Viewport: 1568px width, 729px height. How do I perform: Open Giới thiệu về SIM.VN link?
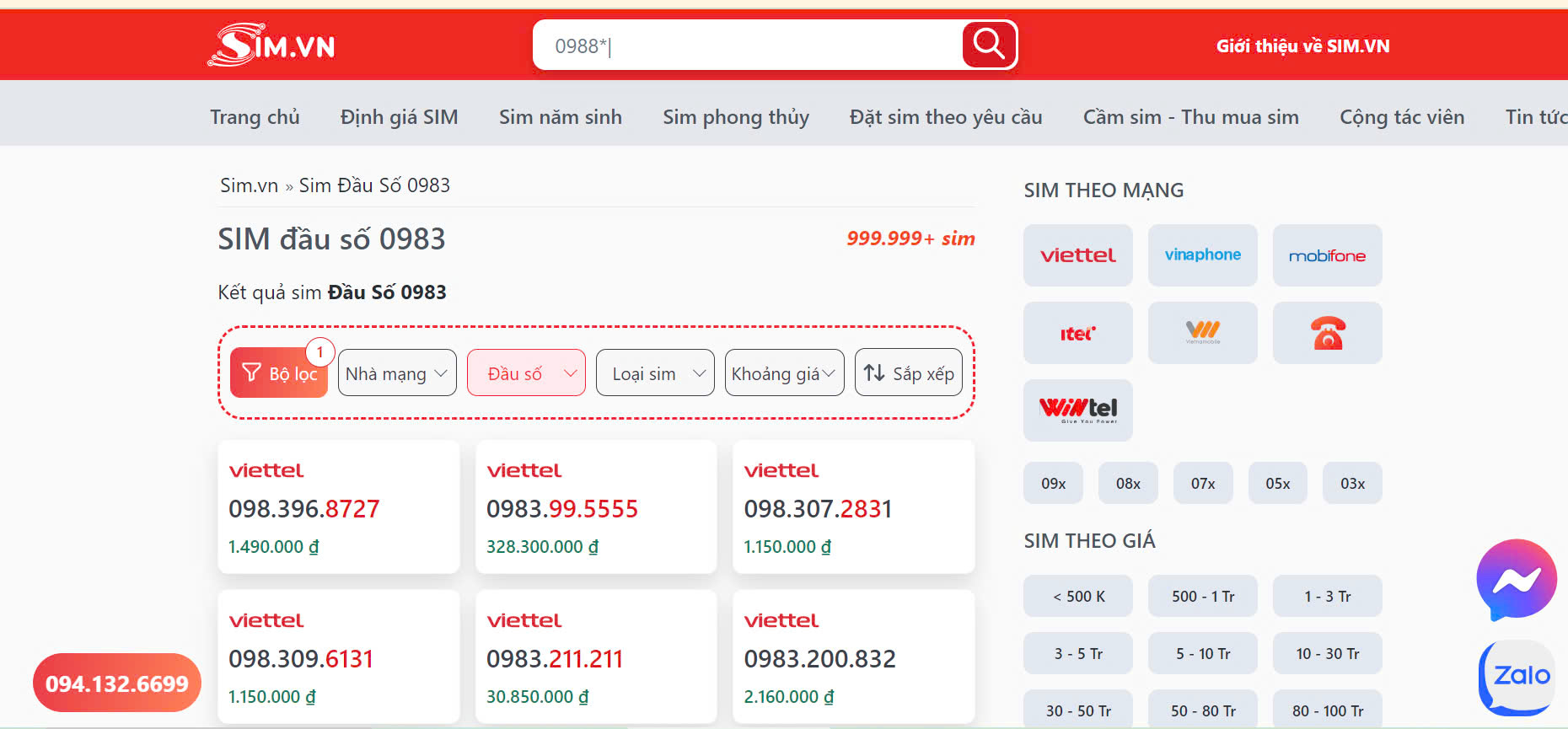point(1302,46)
